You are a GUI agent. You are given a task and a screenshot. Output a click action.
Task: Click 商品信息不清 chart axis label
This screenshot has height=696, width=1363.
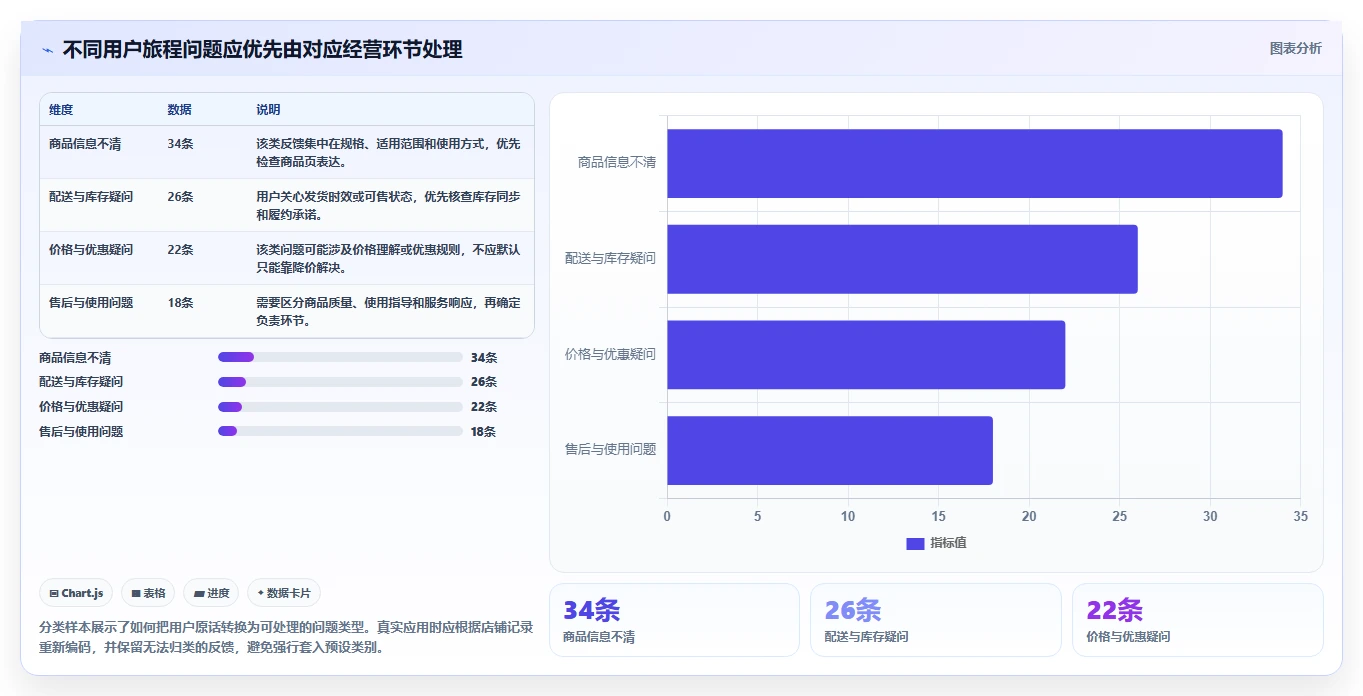[x=617, y=162]
